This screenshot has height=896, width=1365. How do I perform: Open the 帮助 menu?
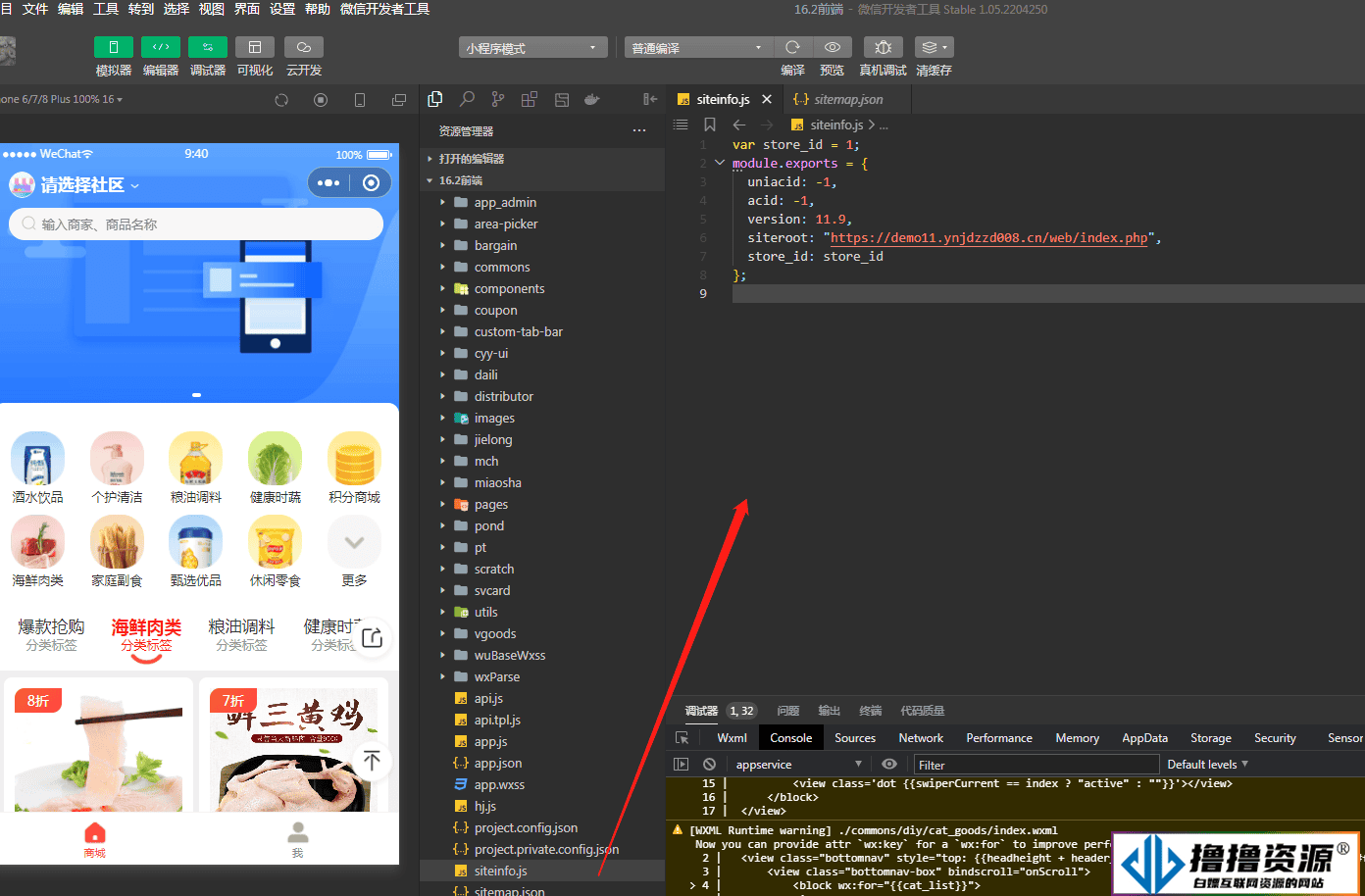318,9
